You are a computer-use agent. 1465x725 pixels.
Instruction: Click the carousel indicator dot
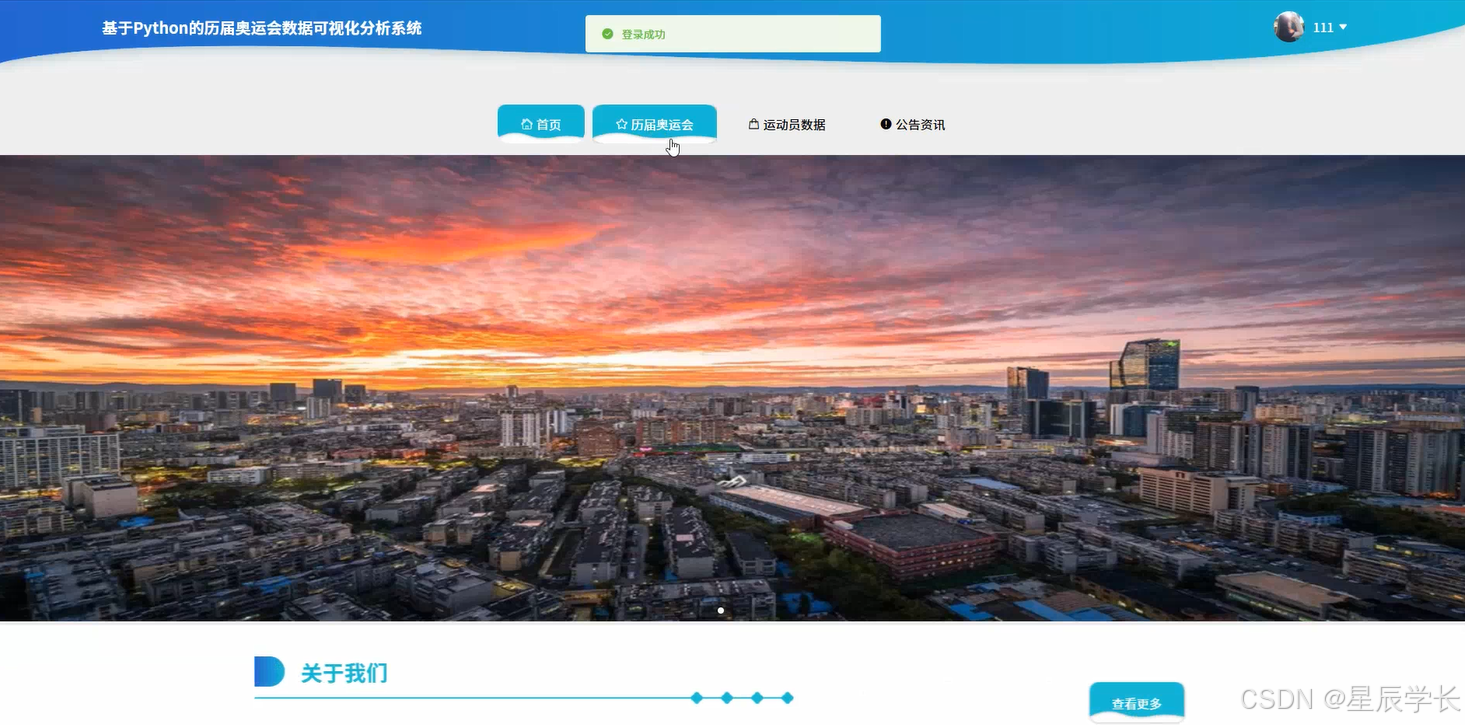(721, 610)
